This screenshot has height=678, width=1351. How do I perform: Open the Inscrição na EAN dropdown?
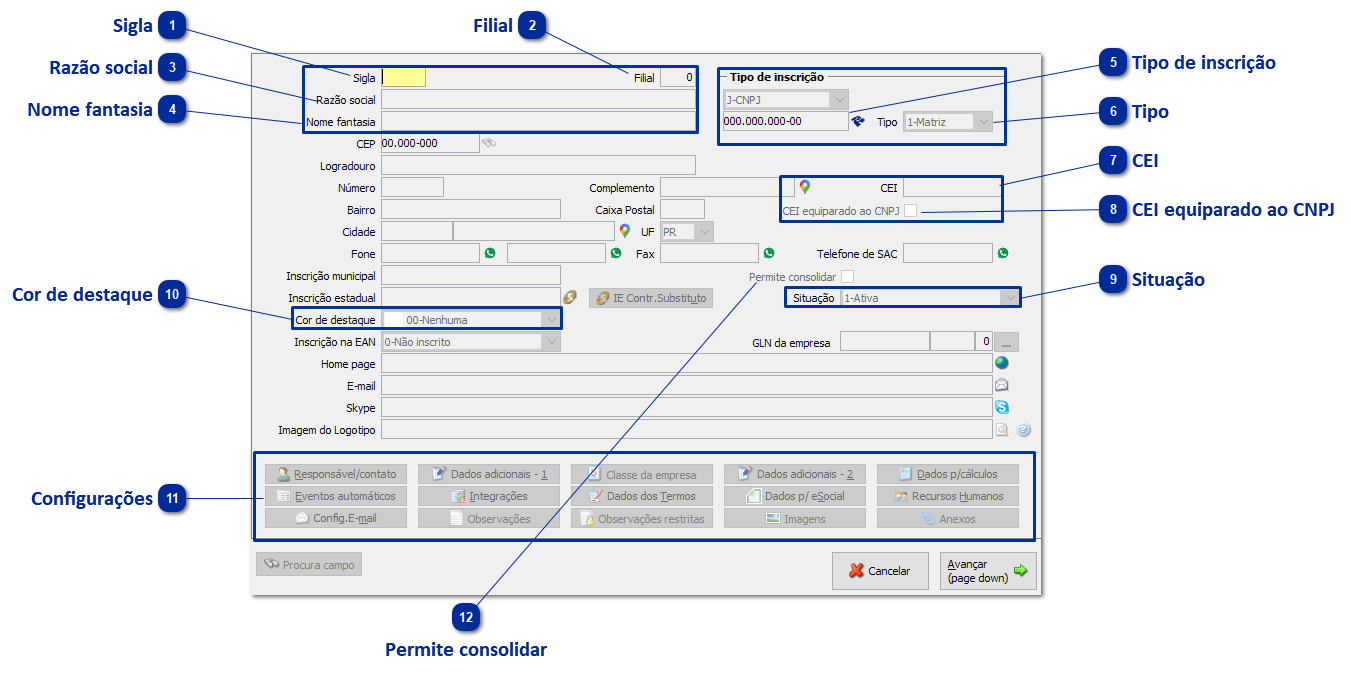coord(471,342)
